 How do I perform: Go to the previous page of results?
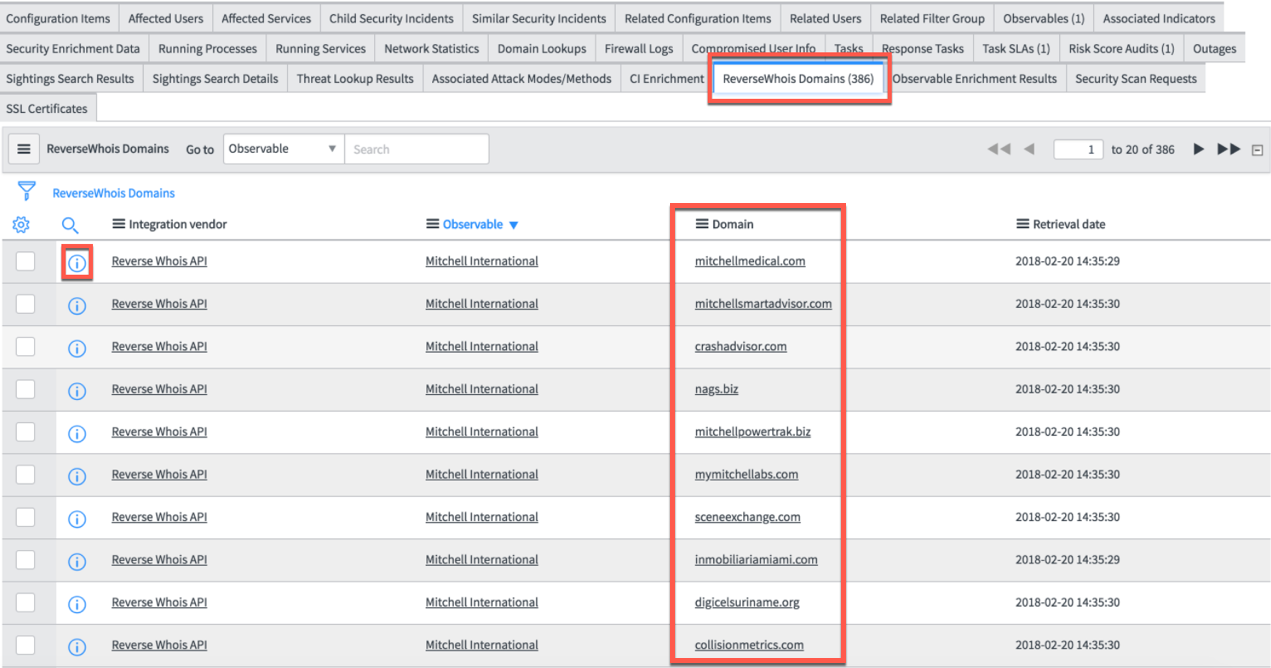tap(1029, 149)
